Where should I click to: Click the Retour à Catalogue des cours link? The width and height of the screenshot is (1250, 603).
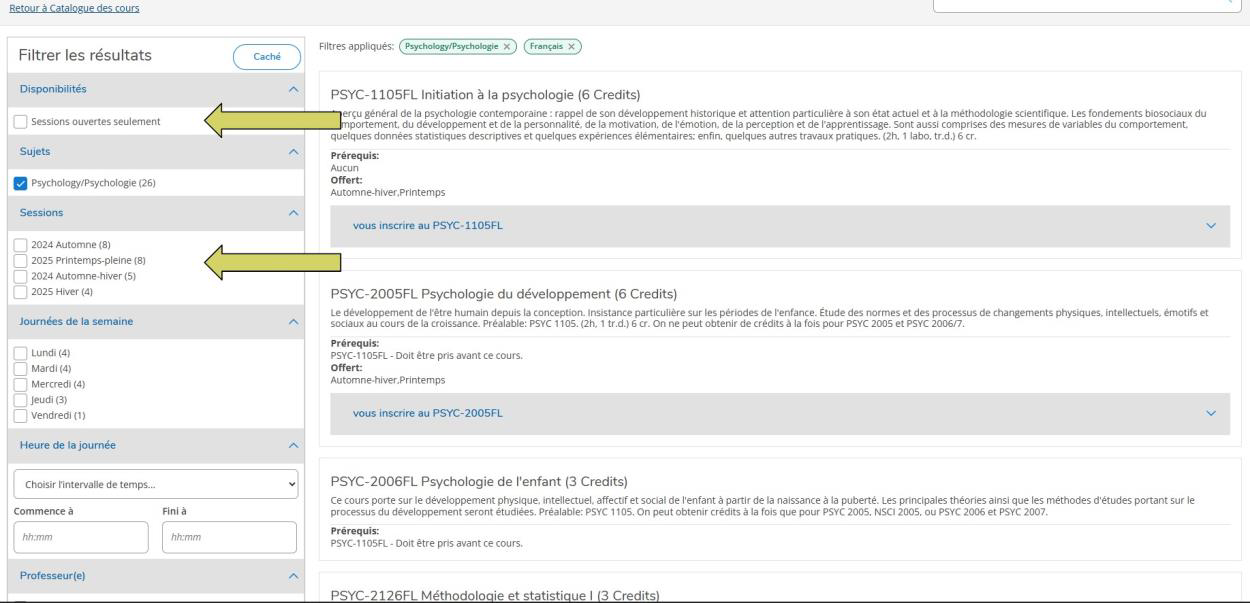point(72,8)
